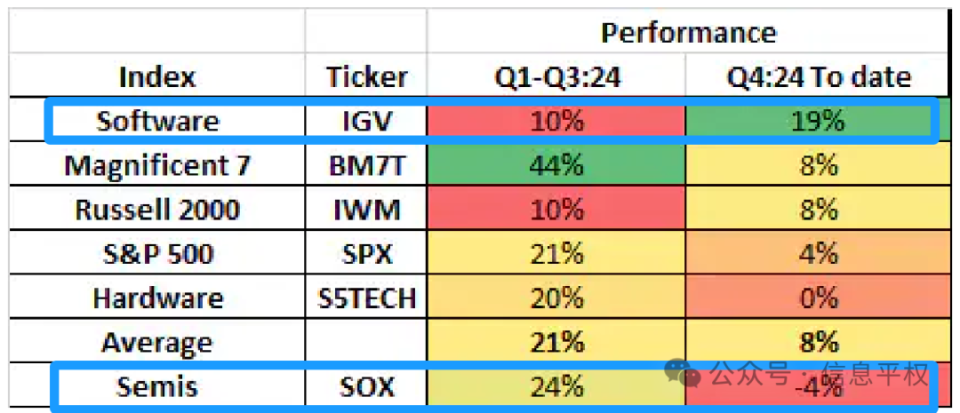Screen dimensions: 960x413
Task: Click the IGV ticker cell
Action: pos(367,122)
